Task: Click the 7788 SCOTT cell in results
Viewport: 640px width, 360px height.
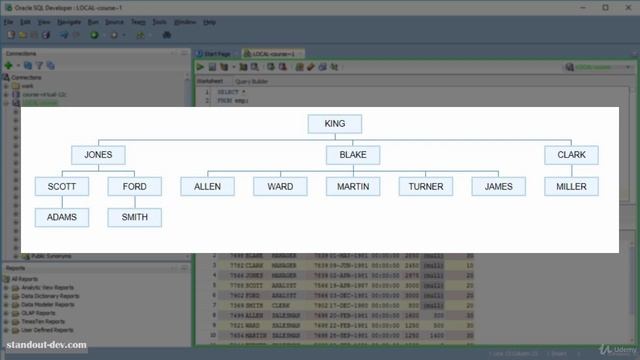Action: (246, 286)
